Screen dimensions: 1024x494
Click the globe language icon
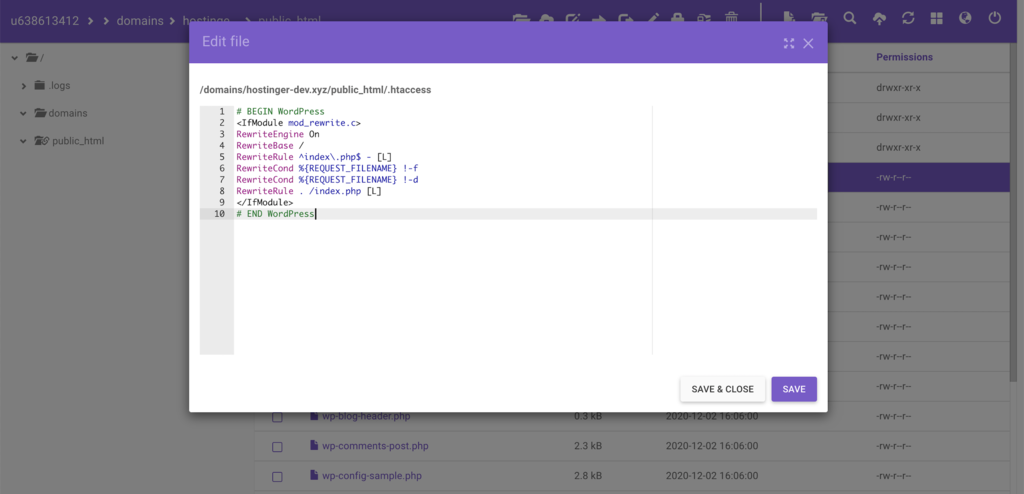[965, 18]
